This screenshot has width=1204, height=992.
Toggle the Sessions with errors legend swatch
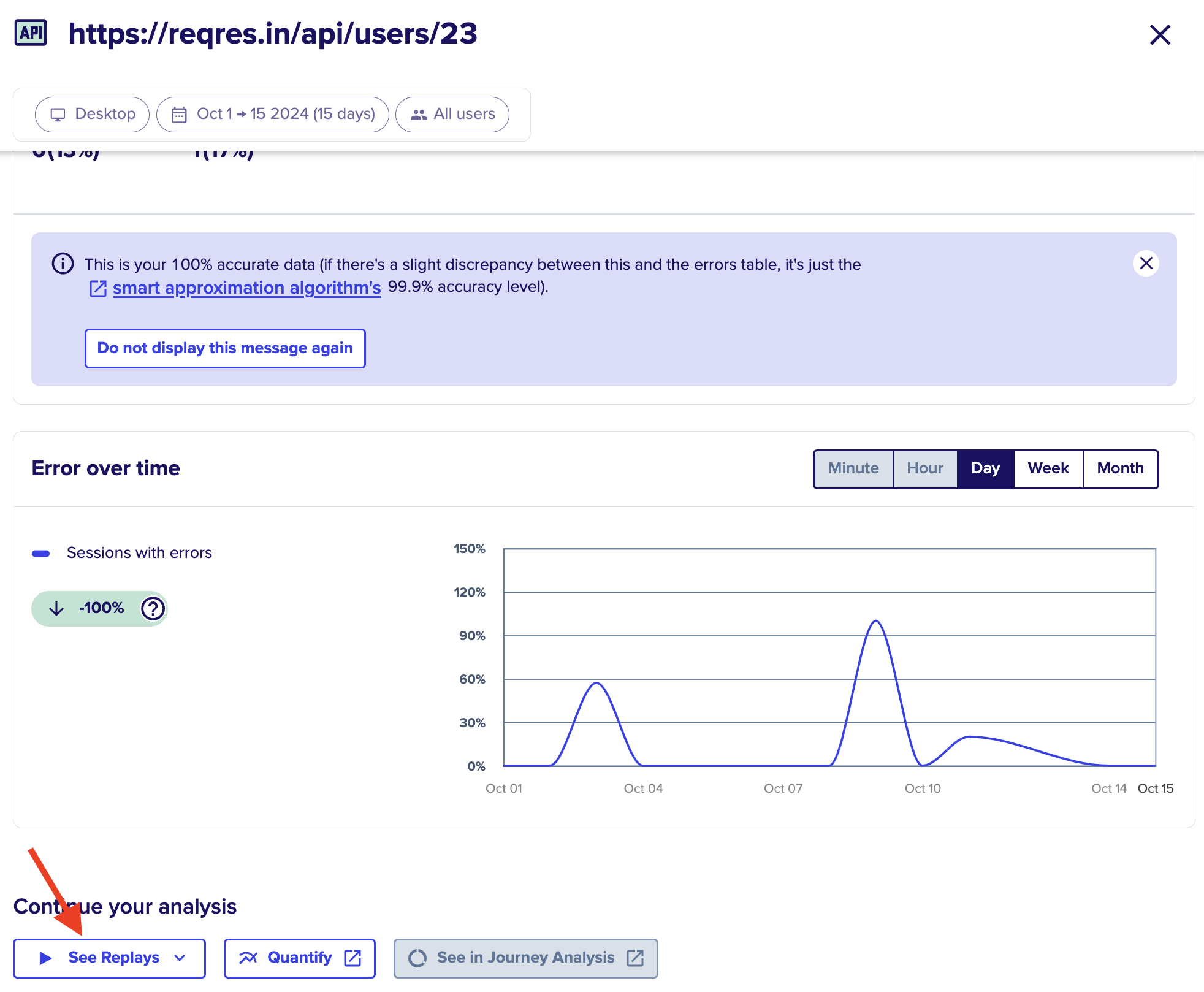(x=41, y=554)
